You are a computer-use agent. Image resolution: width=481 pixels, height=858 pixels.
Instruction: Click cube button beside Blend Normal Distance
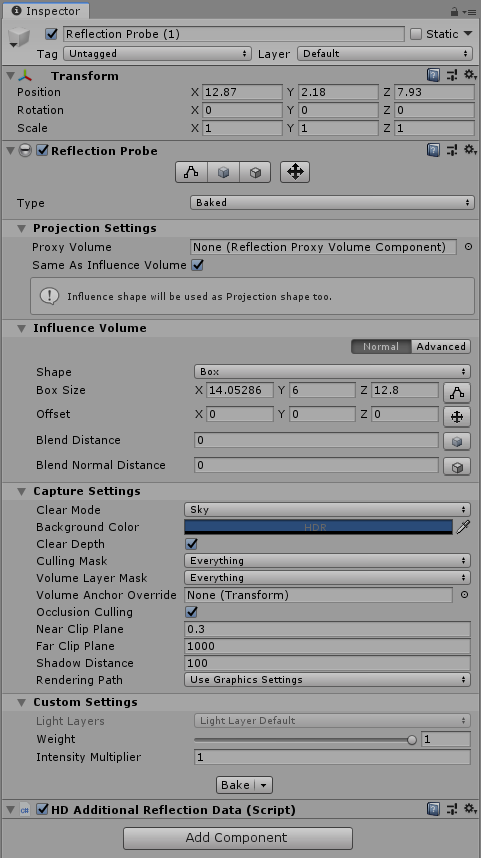point(457,467)
